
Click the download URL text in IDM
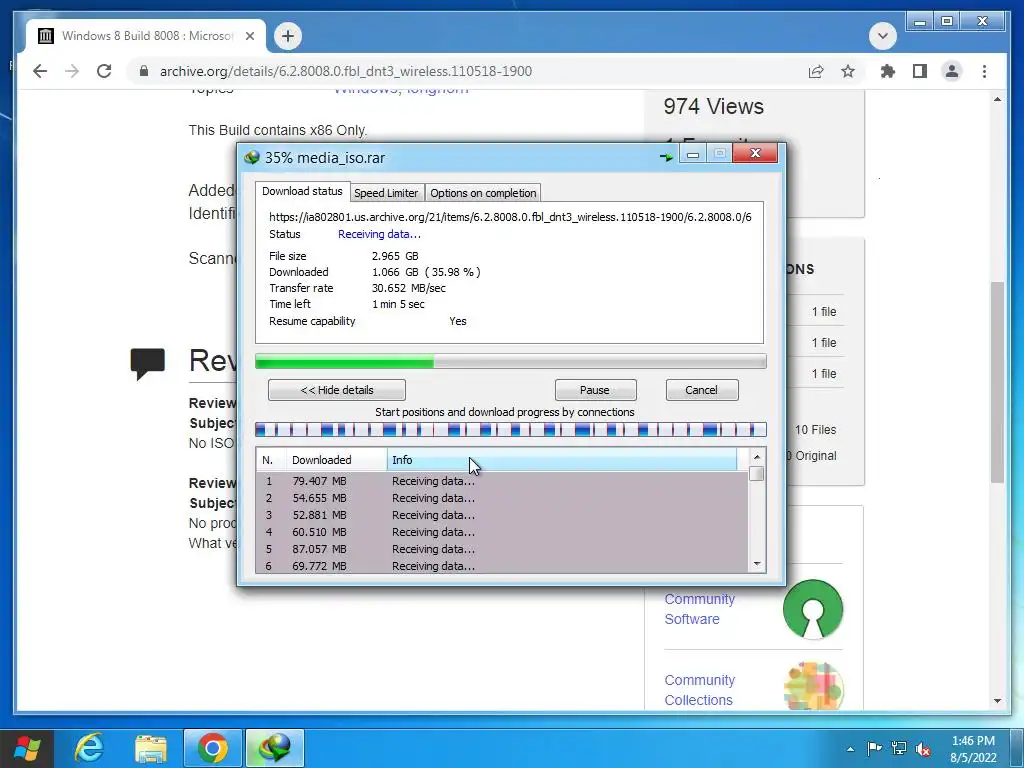tap(510, 217)
